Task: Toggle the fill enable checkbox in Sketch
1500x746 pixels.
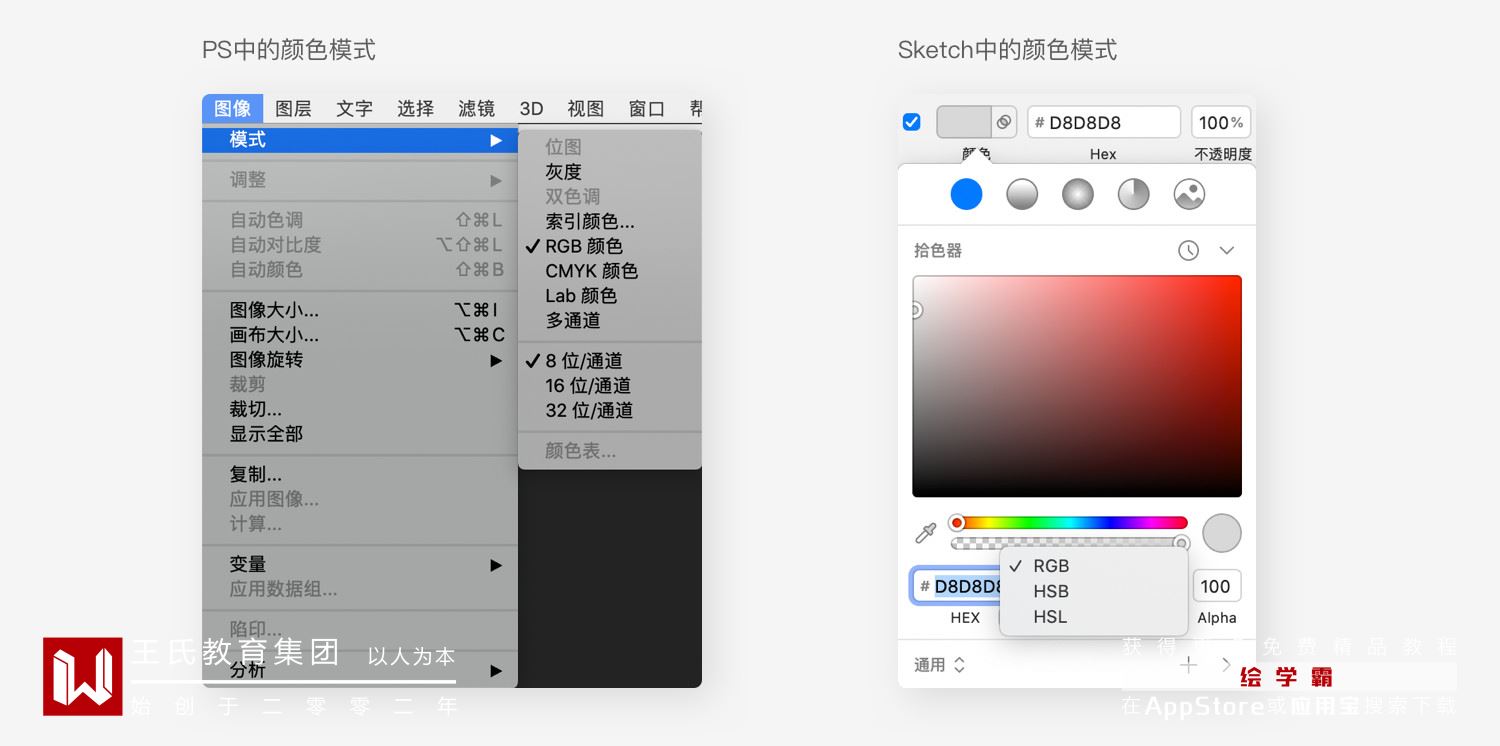Action: tap(912, 122)
